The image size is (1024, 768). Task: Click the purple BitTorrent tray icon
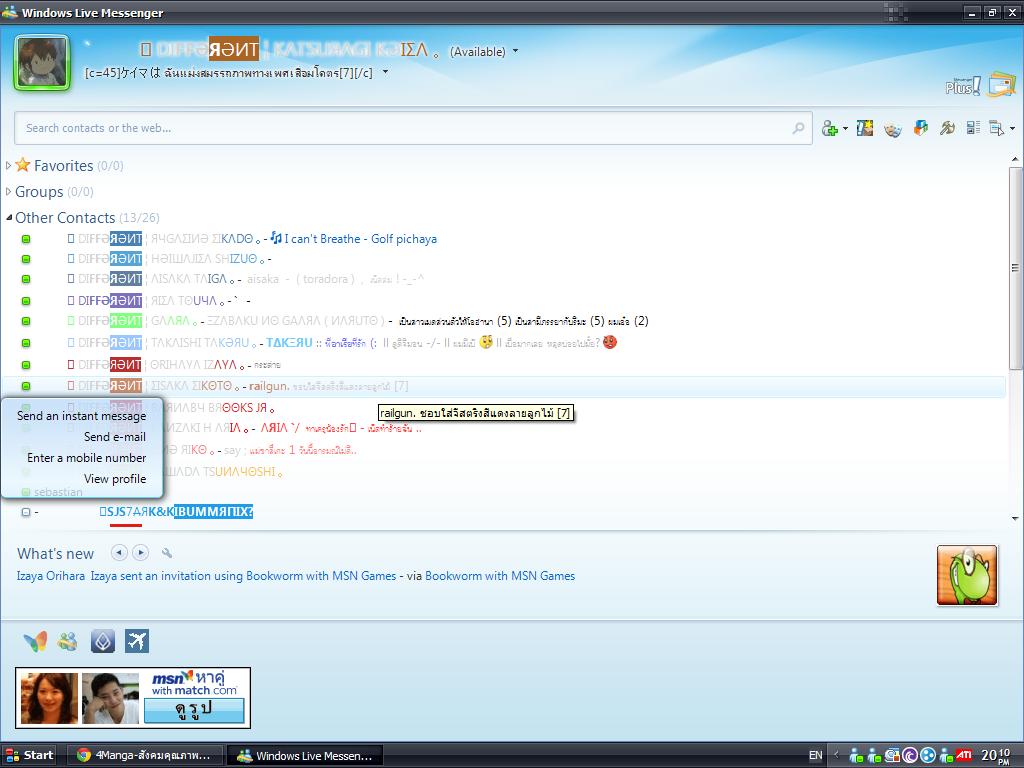[910, 756]
